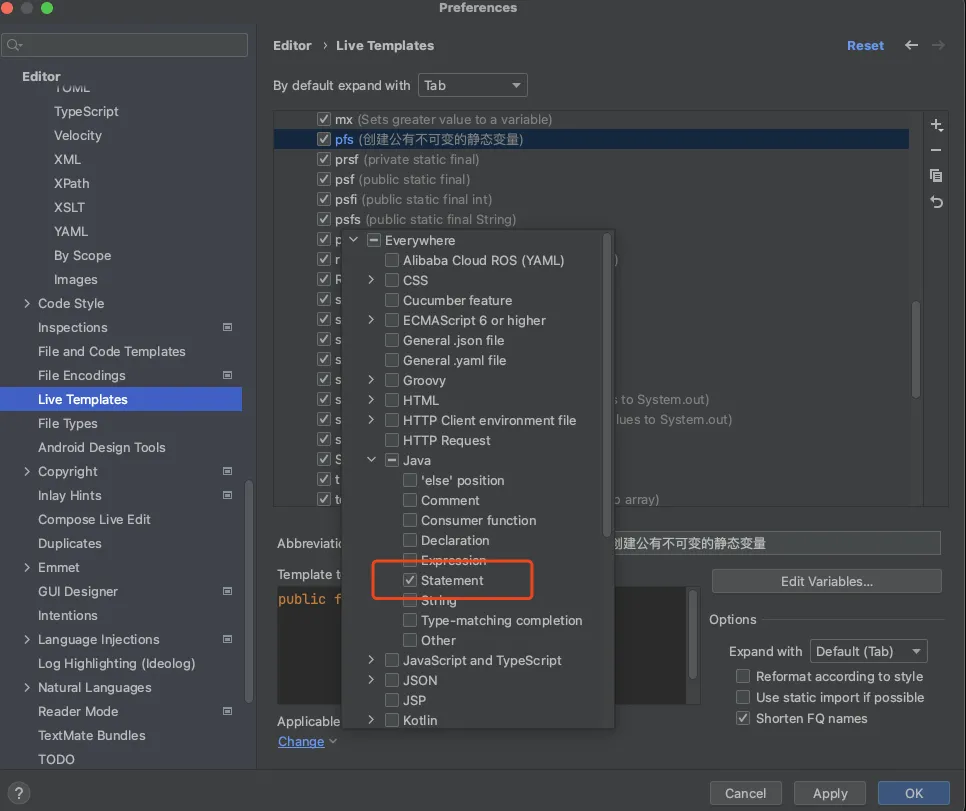Click the search icon in settings search field
This screenshot has width=966, height=811.
tap(14, 45)
